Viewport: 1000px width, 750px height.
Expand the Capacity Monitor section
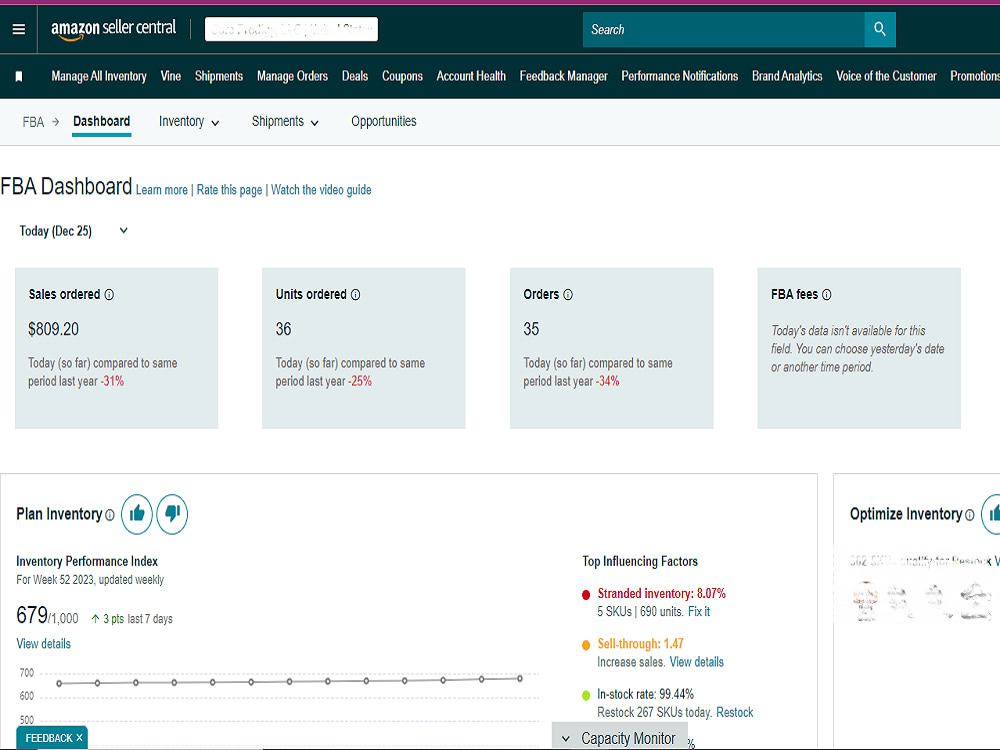tap(620, 738)
